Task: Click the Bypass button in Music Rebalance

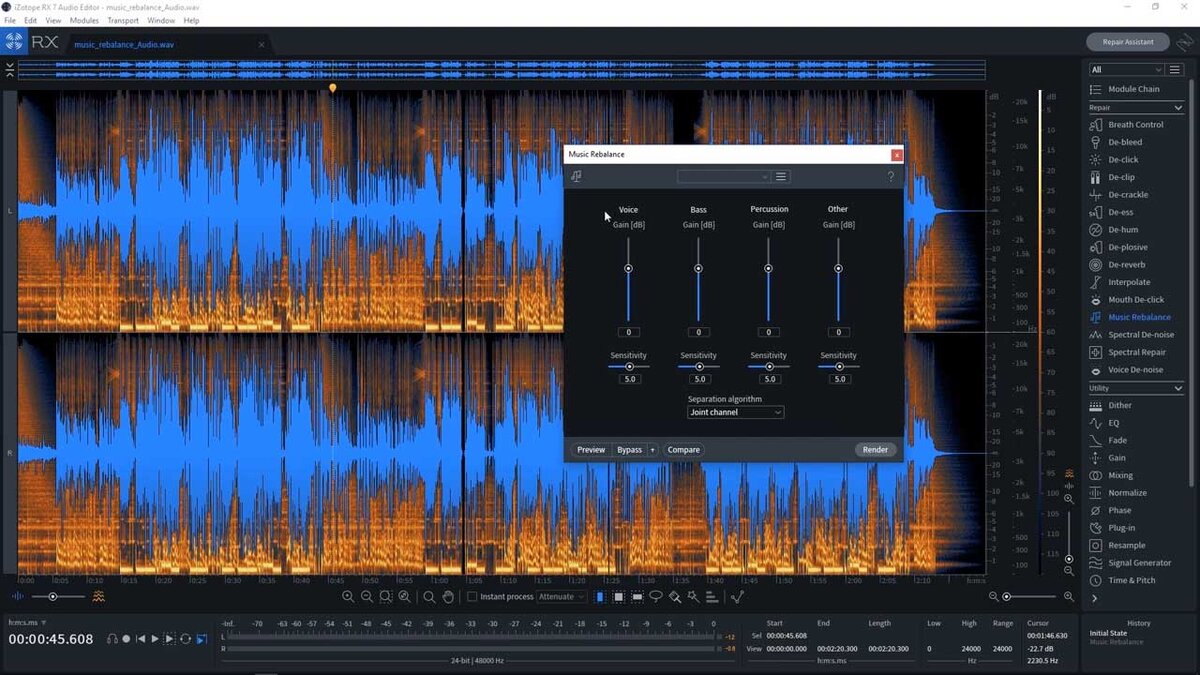Action: (x=629, y=450)
